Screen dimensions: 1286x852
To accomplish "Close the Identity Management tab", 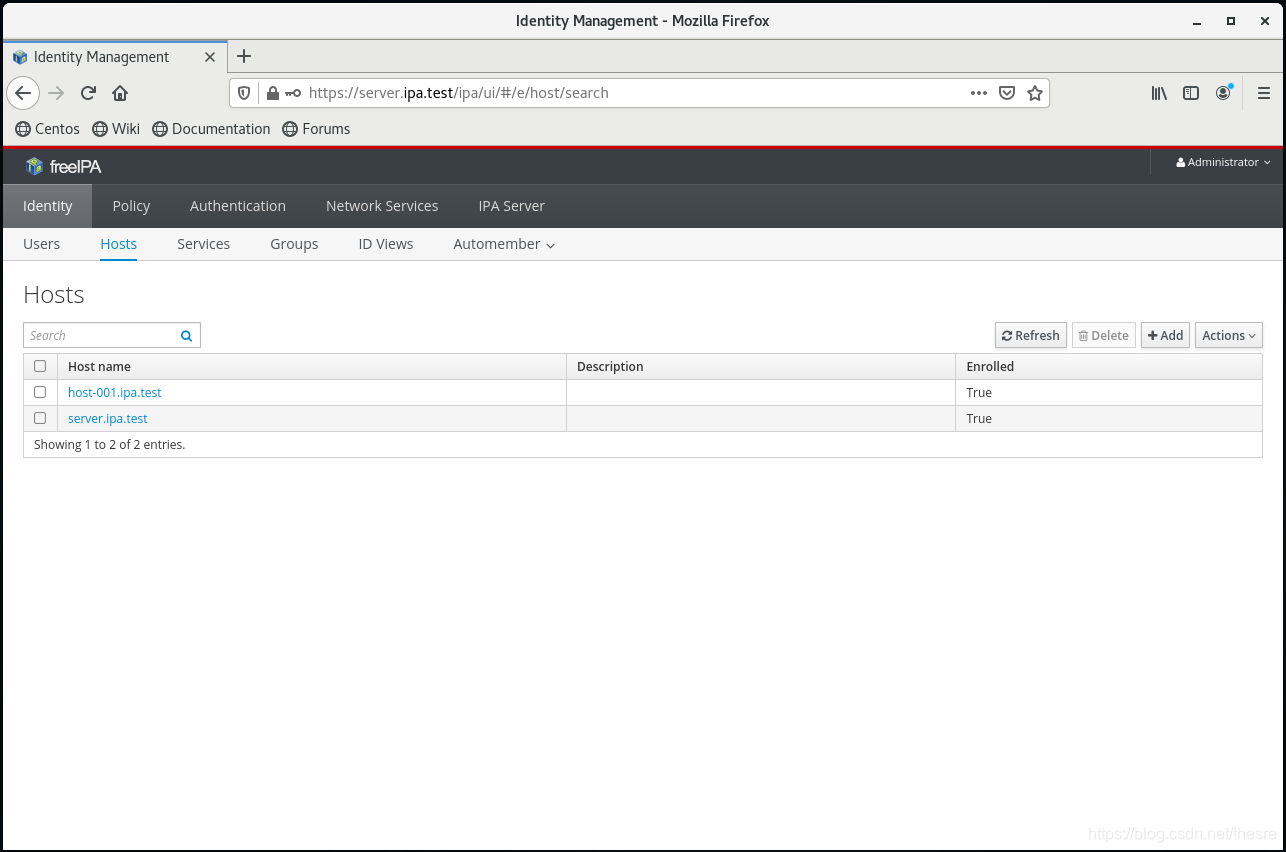I will click(210, 57).
